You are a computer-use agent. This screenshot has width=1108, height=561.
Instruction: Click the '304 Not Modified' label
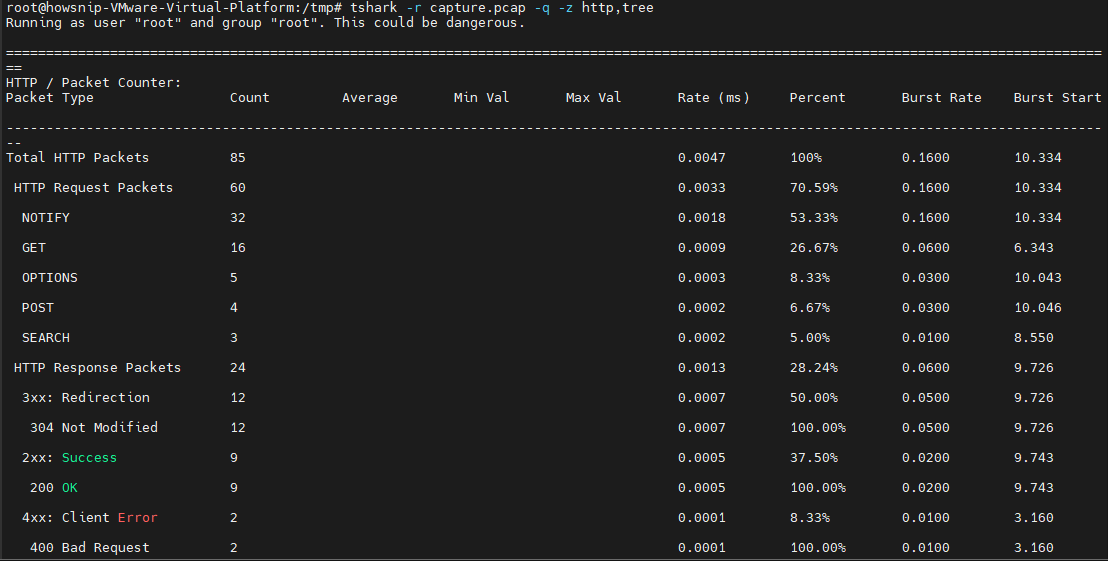pyautogui.click(x=93, y=427)
